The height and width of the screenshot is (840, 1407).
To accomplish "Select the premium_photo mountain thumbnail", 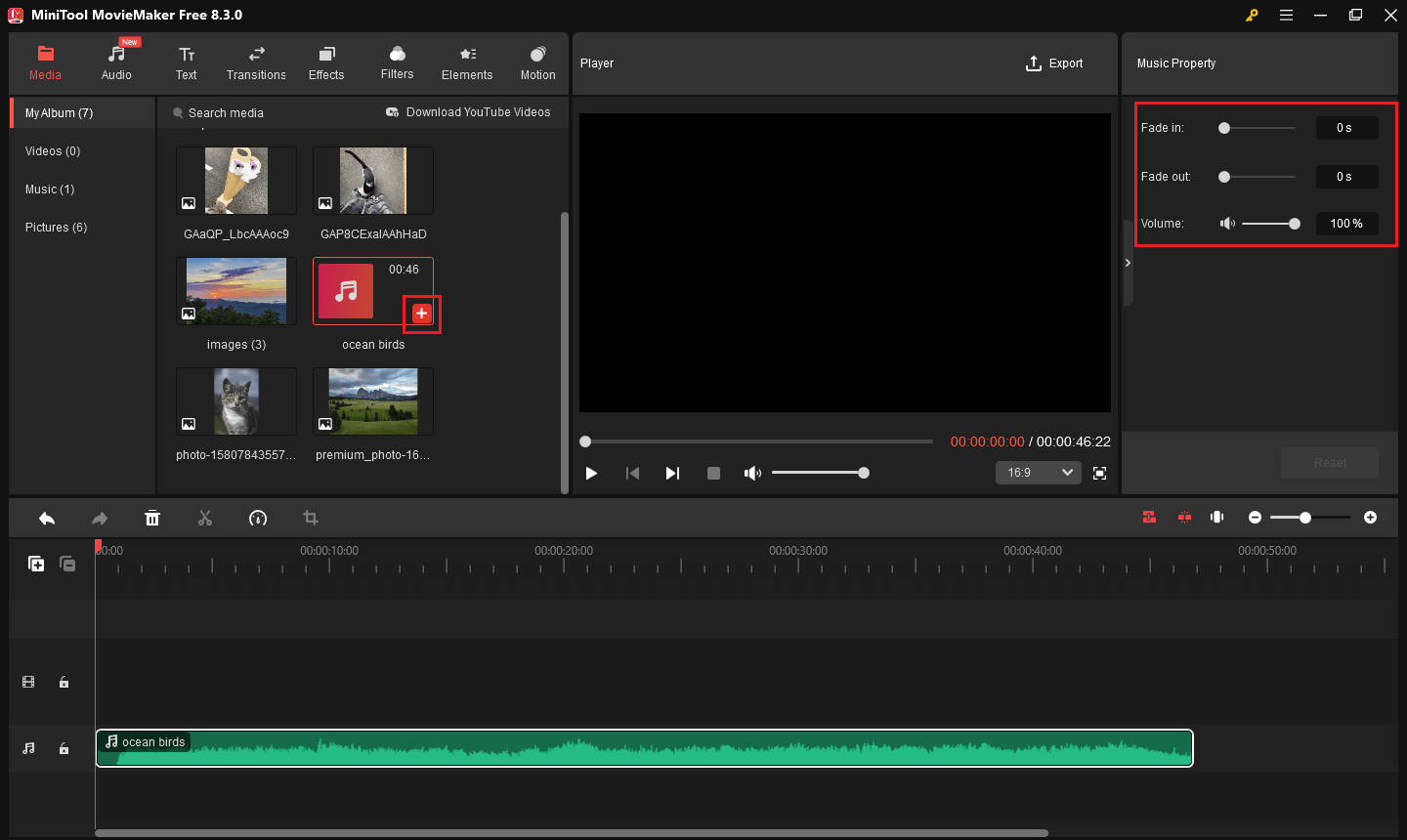I will click(373, 401).
